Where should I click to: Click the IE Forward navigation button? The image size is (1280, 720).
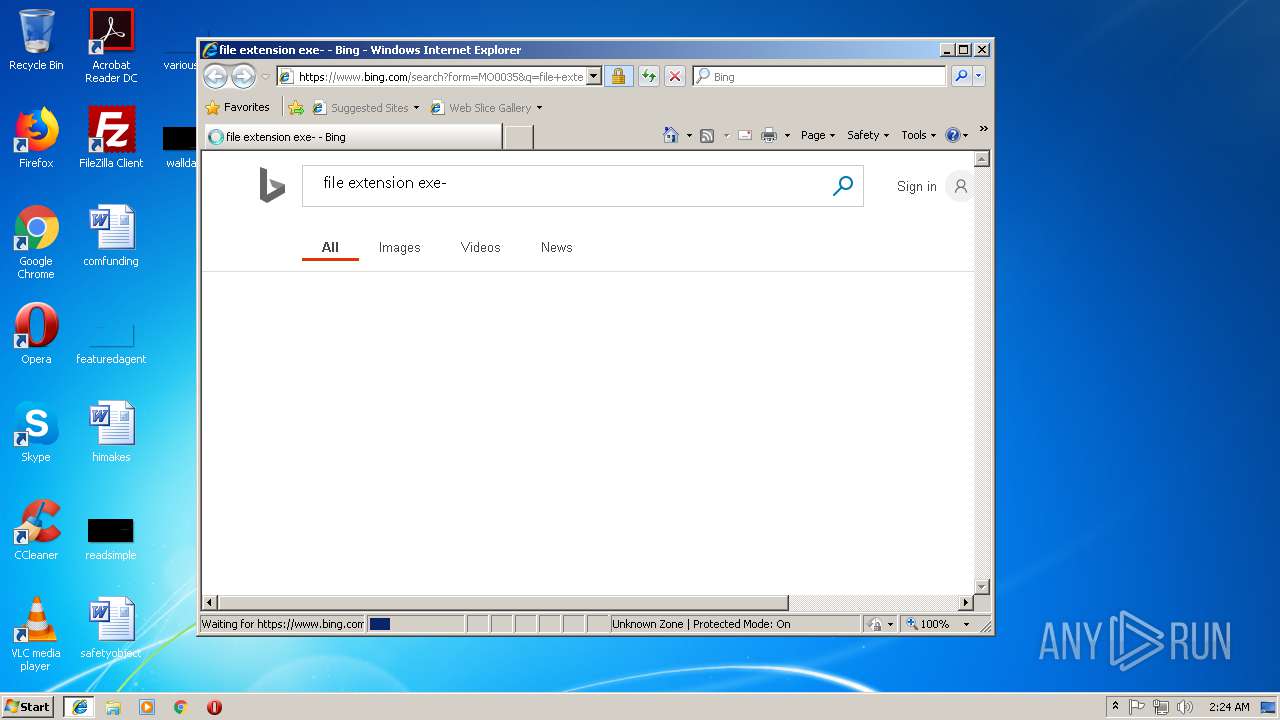[x=243, y=76]
